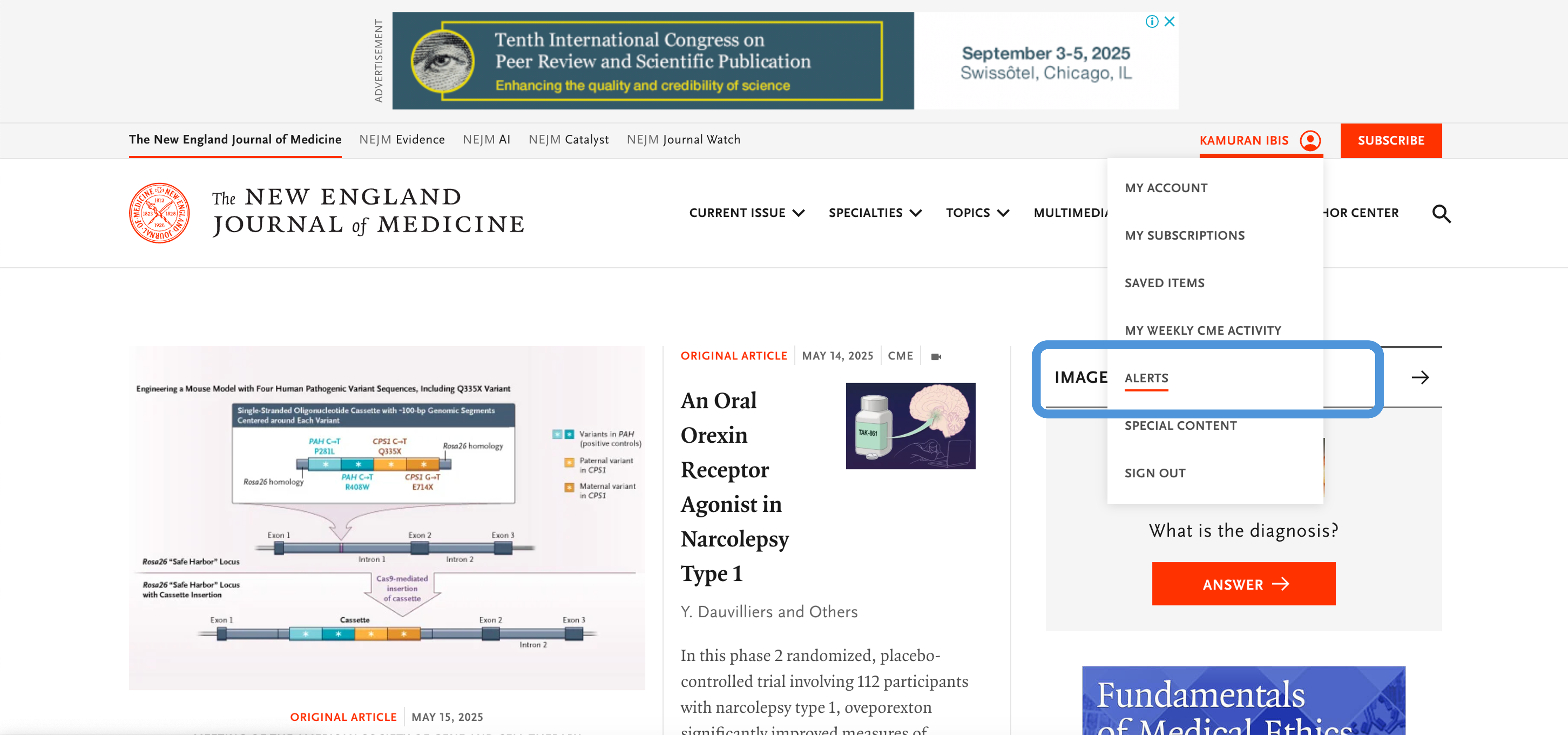Click the TAK-861 brain article thumbnail
The height and width of the screenshot is (735, 1568).
pos(911,426)
